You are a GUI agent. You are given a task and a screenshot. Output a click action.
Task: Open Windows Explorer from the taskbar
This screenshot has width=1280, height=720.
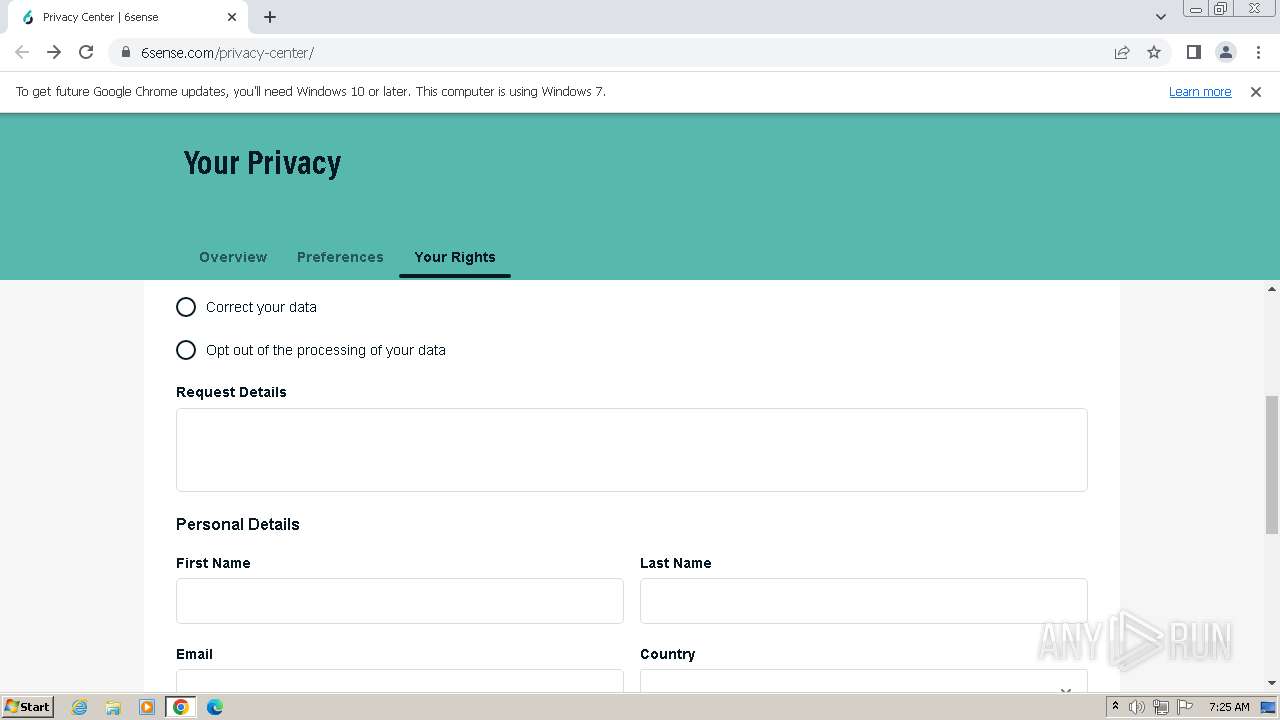tap(113, 707)
